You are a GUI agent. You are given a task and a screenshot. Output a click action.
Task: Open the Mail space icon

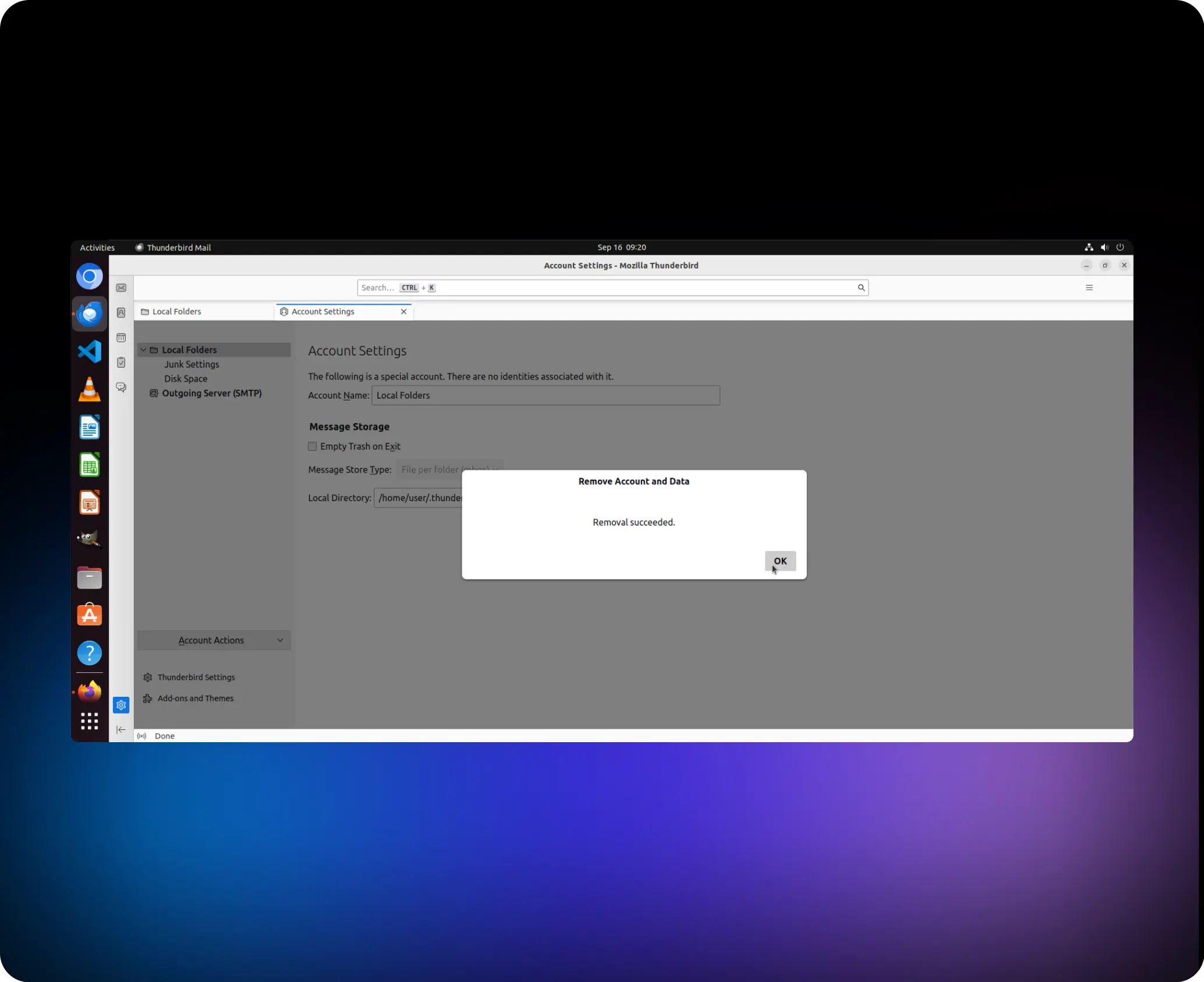[121, 288]
